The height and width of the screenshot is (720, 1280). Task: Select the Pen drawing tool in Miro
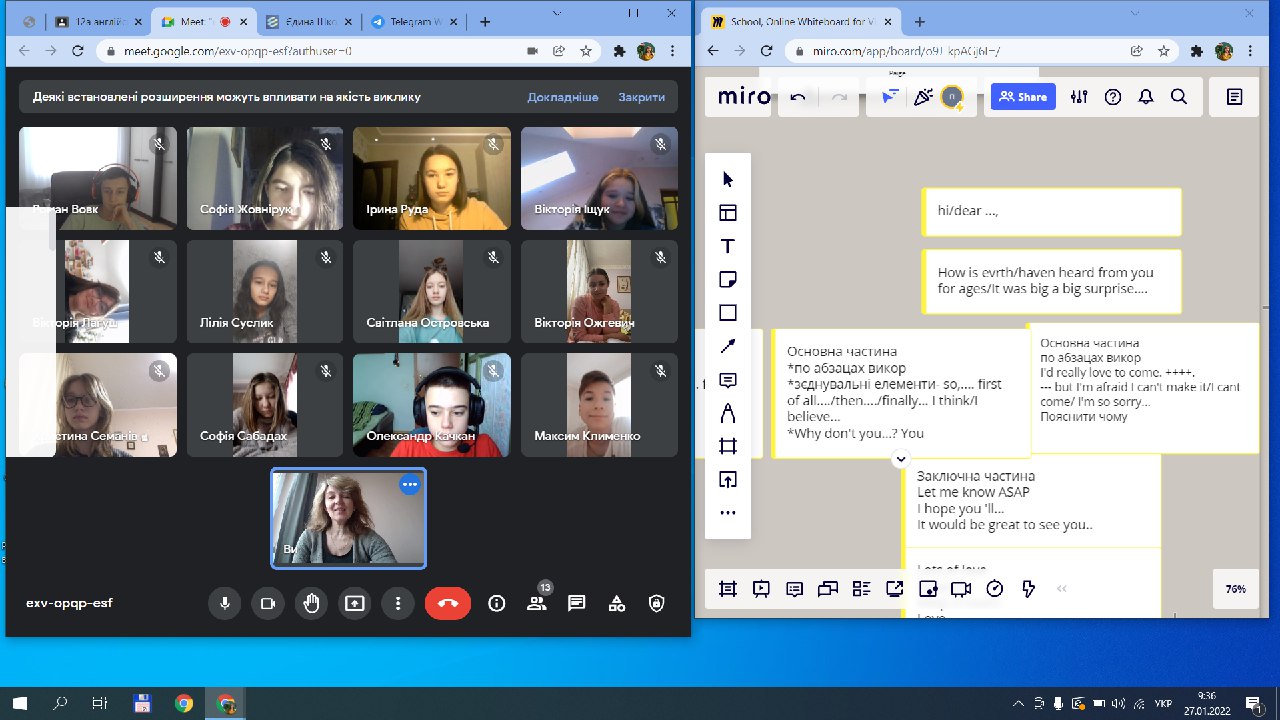(x=728, y=413)
